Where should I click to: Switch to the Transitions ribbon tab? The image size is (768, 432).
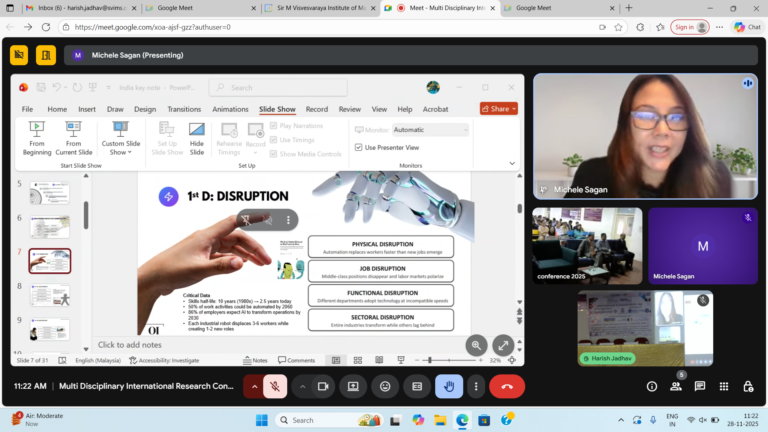click(x=184, y=109)
